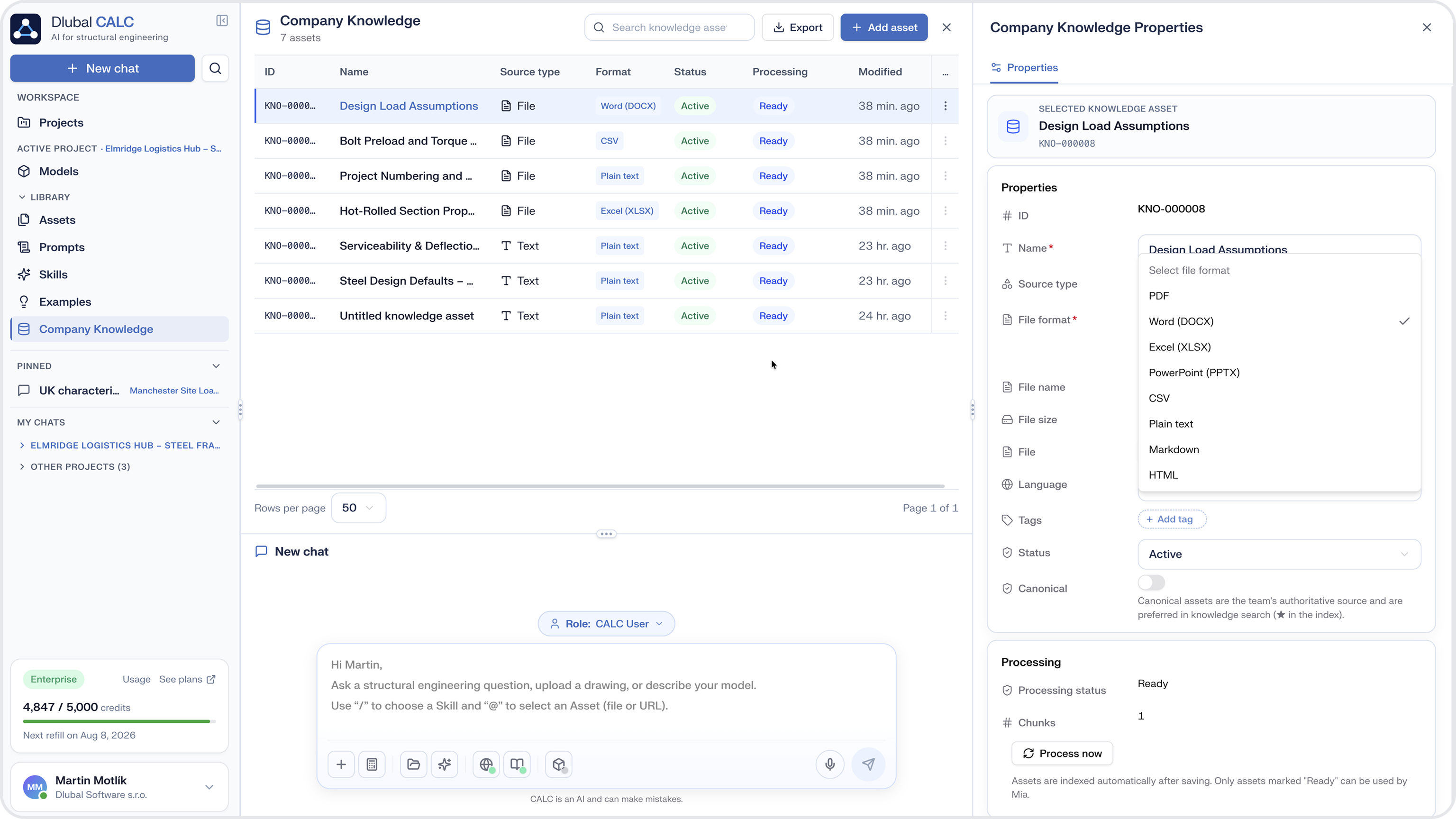Open the See plans link

pos(187,679)
